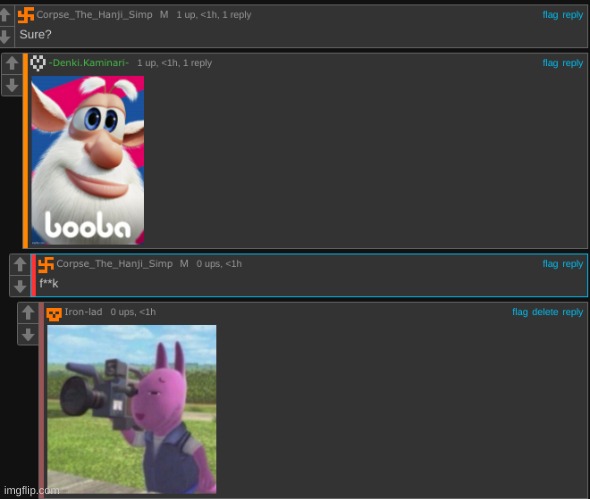Click the 'M' badge on the 'f**k' comment
Viewport: 590px width, 499px height.
[184, 264]
